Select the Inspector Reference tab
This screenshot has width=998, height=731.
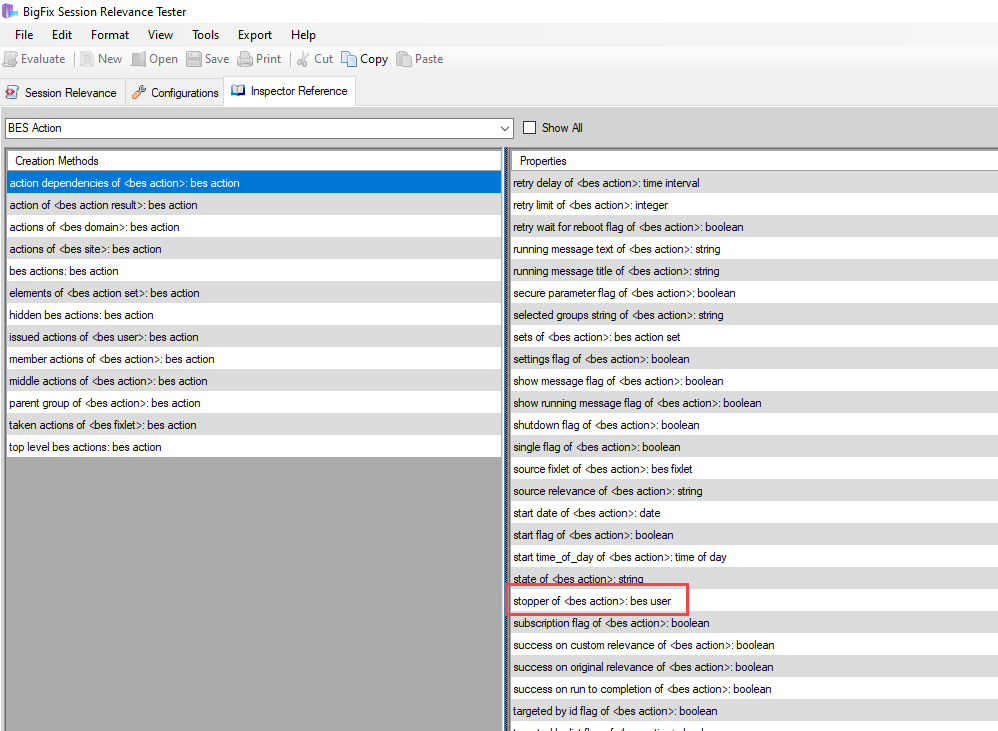coord(290,91)
